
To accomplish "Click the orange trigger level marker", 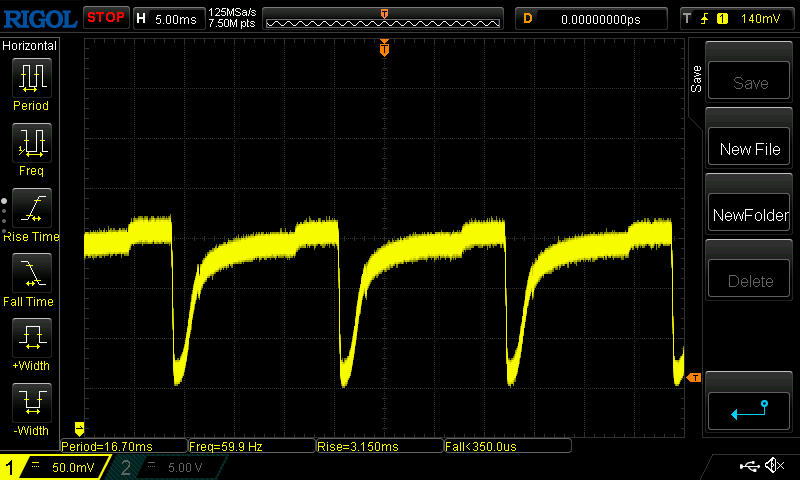I will 693,377.
